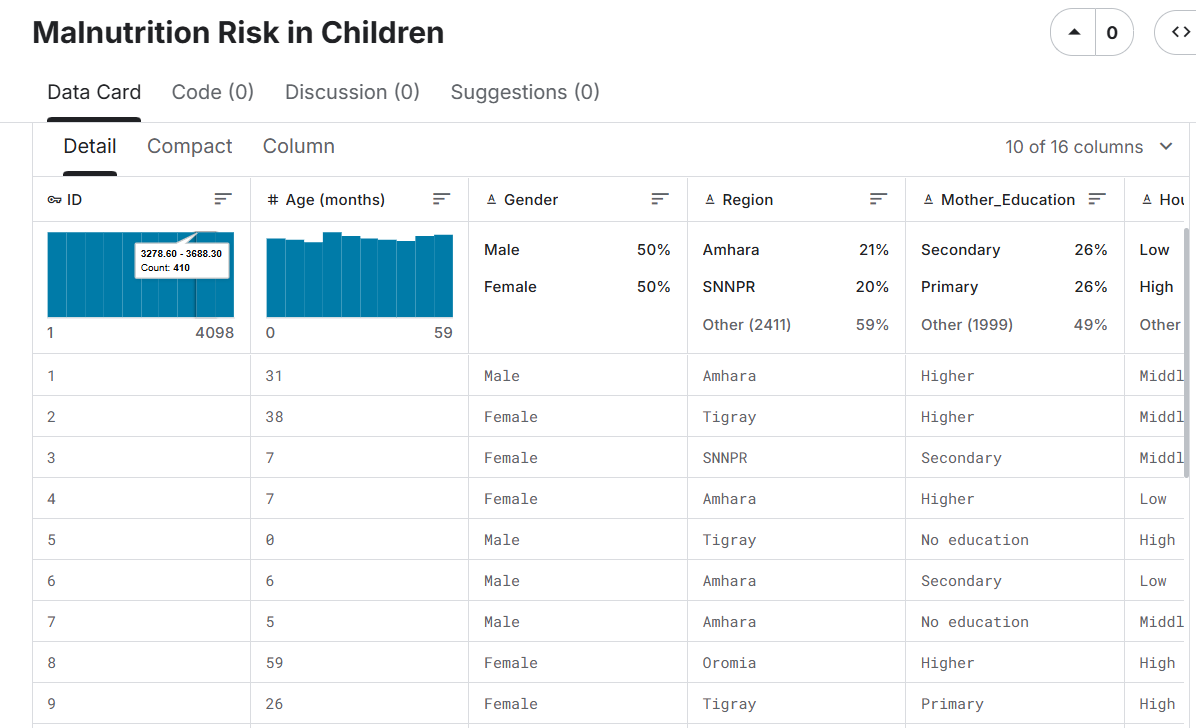Viewport: 1196px width, 728px height.
Task: Sort by Age (months) column icon
Action: tap(441, 199)
